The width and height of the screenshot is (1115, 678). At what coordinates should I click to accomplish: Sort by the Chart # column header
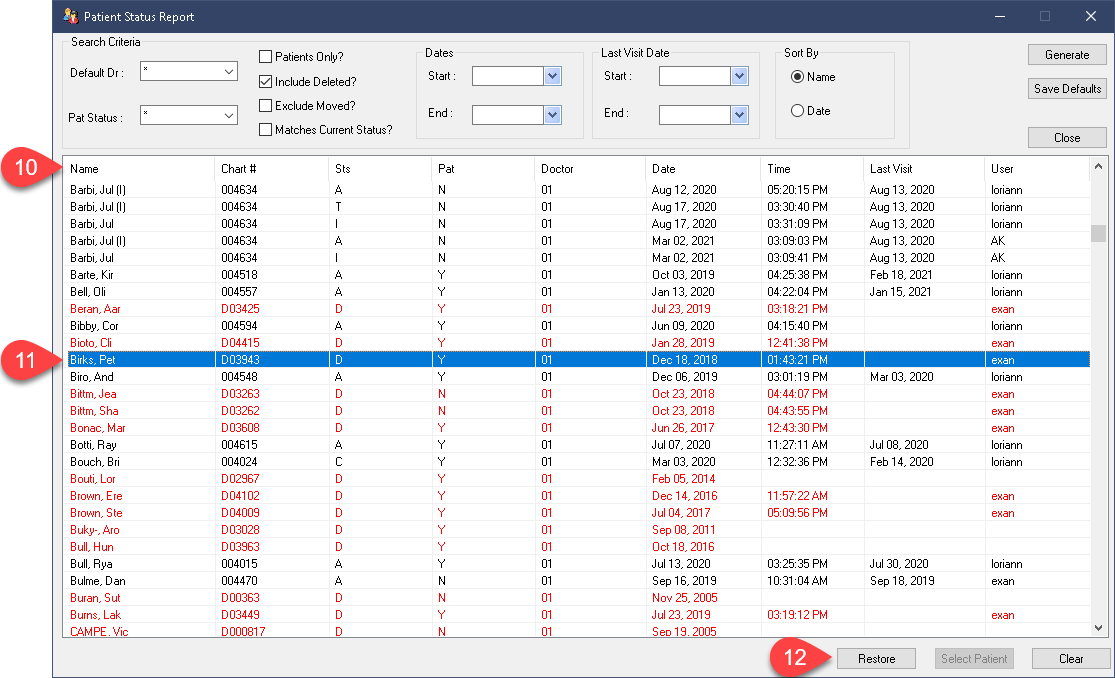tap(272, 169)
